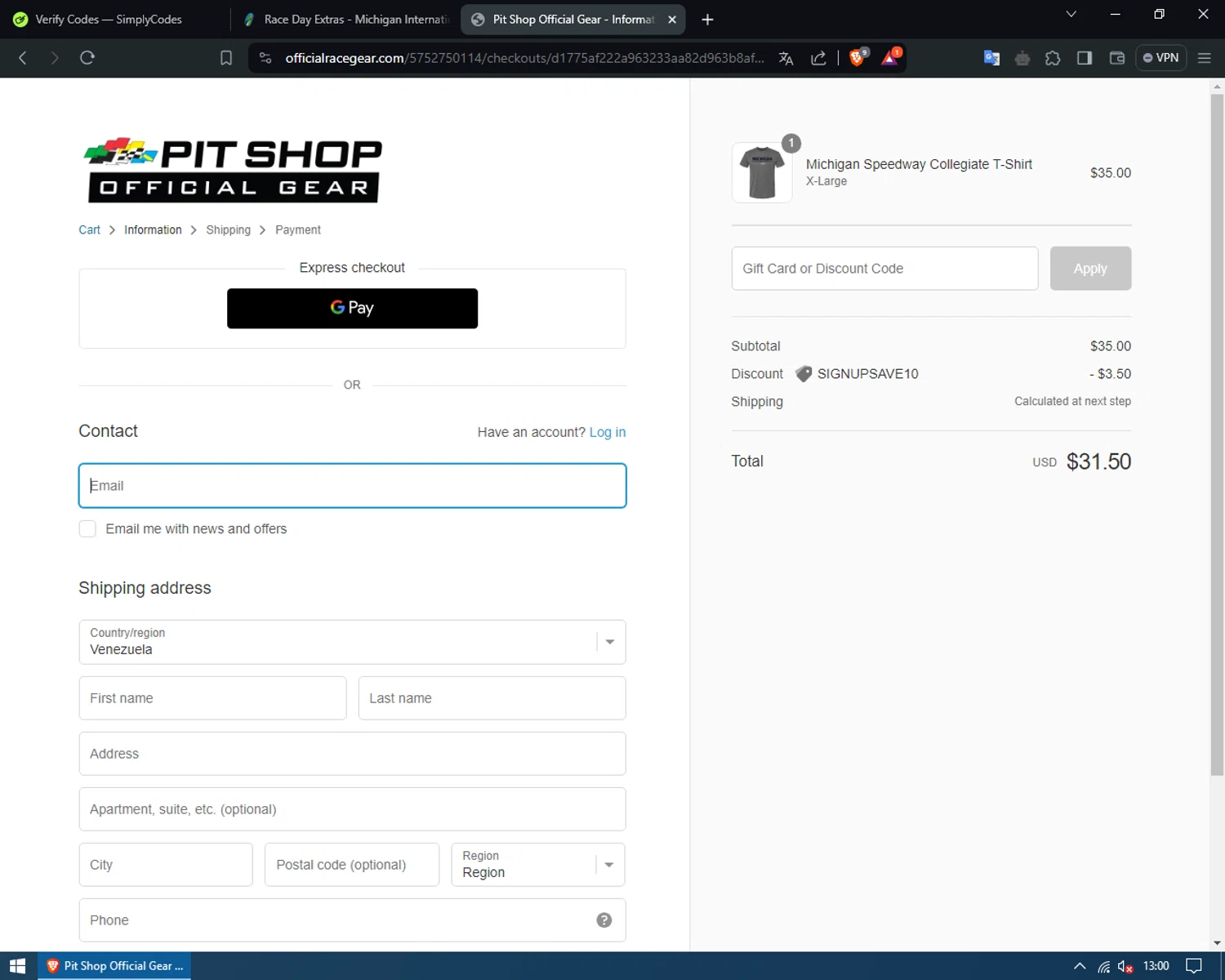The height and width of the screenshot is (980, 1225).
Task: Open the browser hamburger menu
Action: (1204, 58)
